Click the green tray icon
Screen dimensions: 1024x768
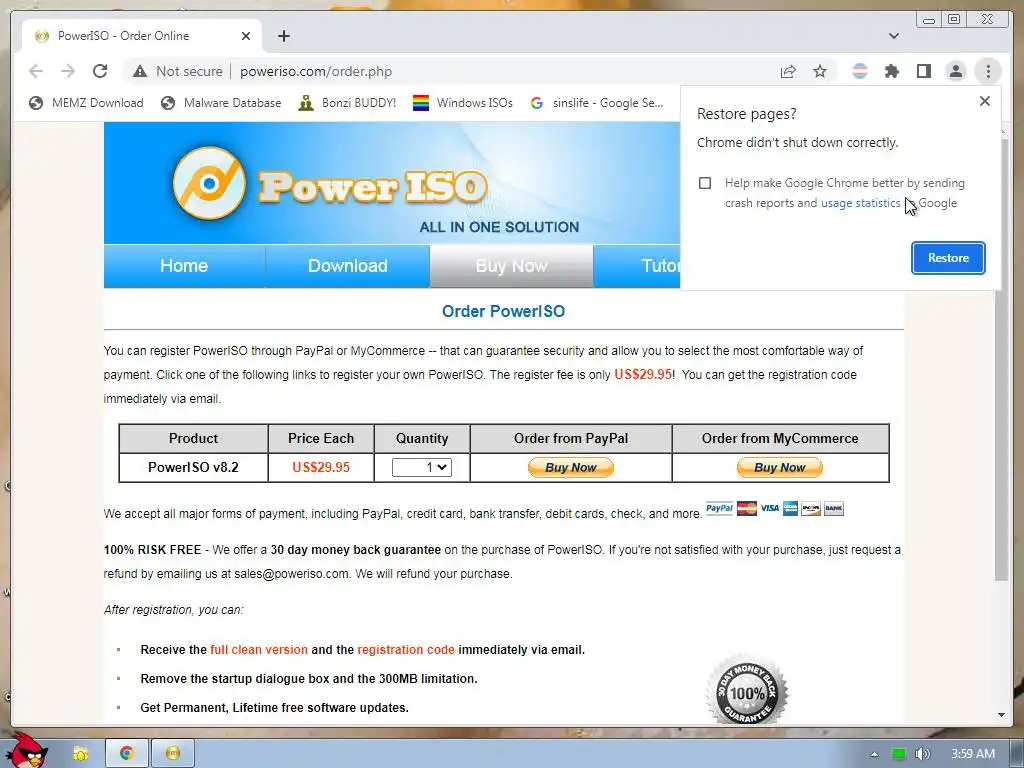coord(899,754)
